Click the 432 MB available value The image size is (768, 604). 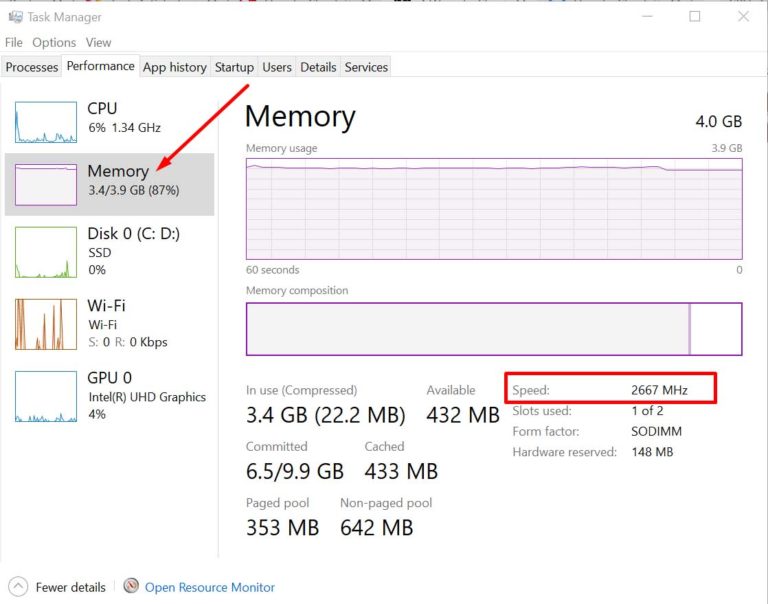(x=463, y=415)
